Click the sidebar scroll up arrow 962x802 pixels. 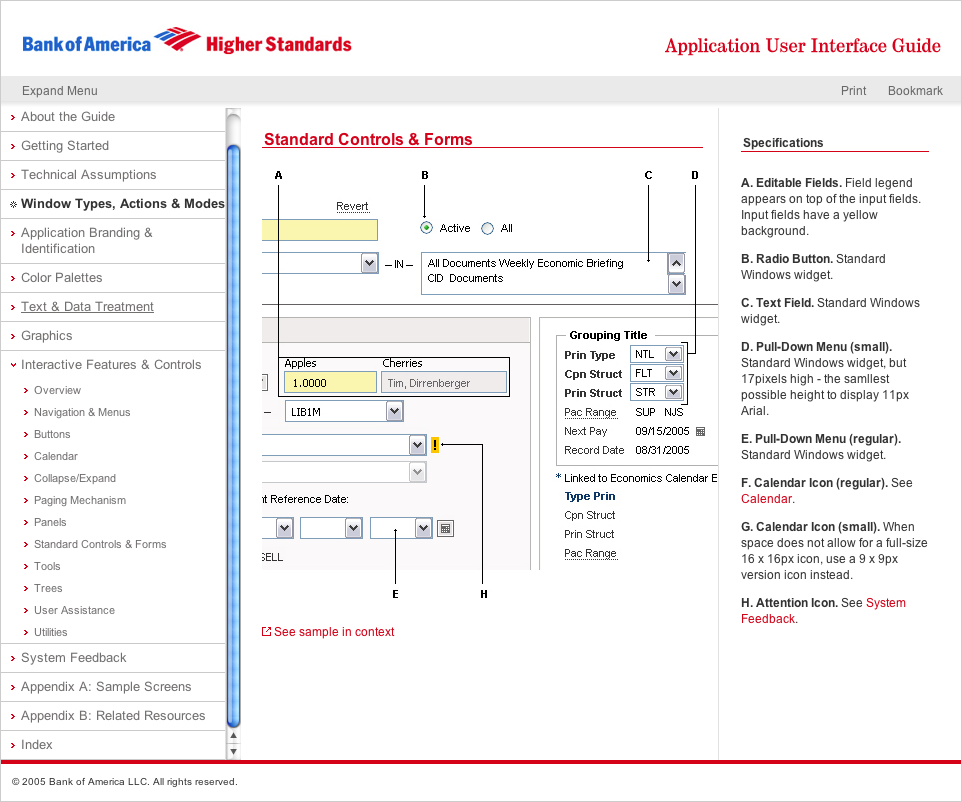tap(233, 735)
